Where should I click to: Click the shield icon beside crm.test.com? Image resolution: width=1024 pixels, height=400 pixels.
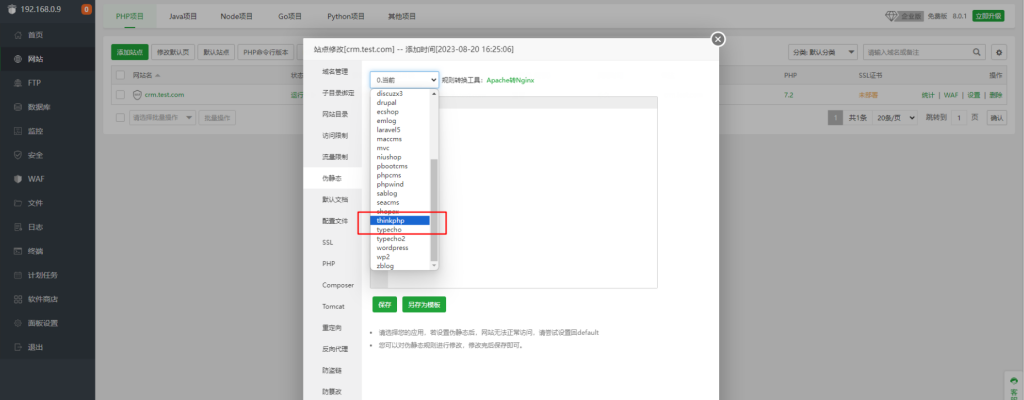pyautogui.click(x=137, y=95)
